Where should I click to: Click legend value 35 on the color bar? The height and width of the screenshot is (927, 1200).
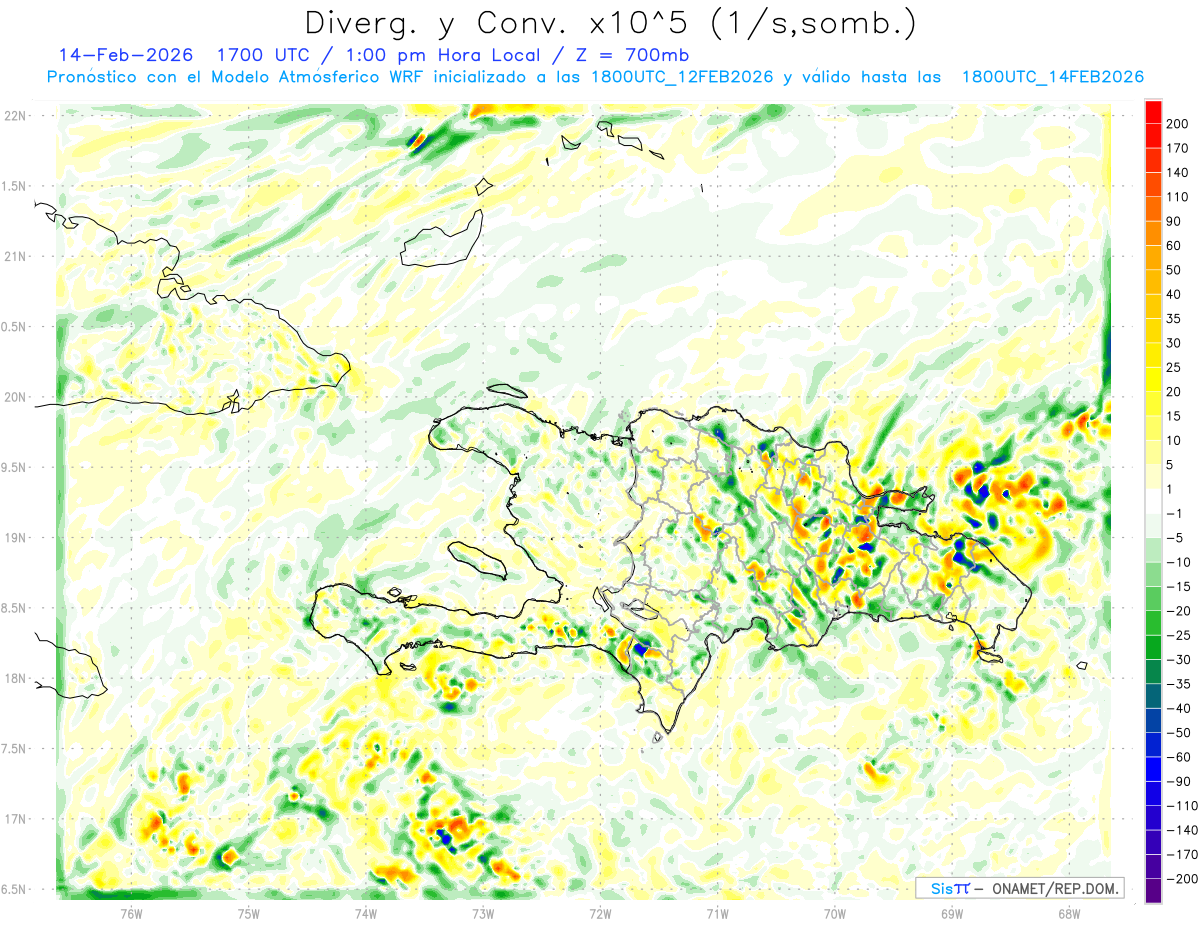1174,319
